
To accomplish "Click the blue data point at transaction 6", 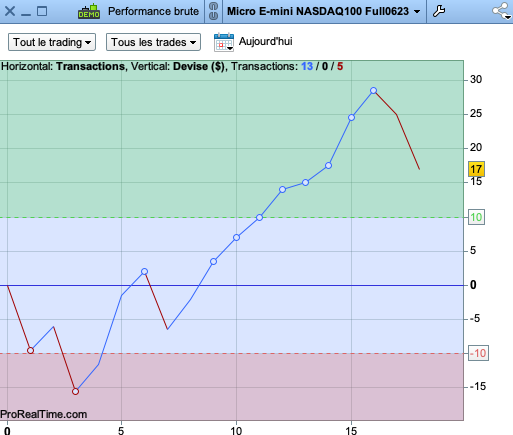I will 144,271.
